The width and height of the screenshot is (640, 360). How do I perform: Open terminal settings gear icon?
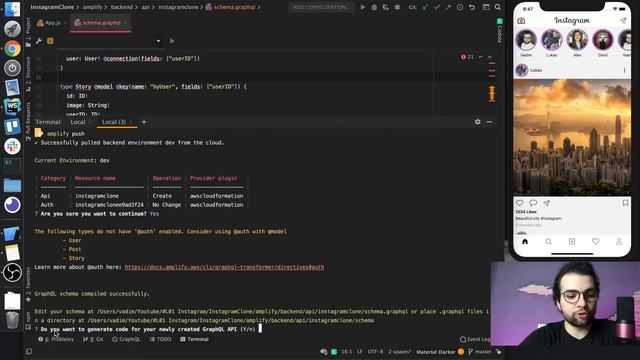[x=478, y=122]
